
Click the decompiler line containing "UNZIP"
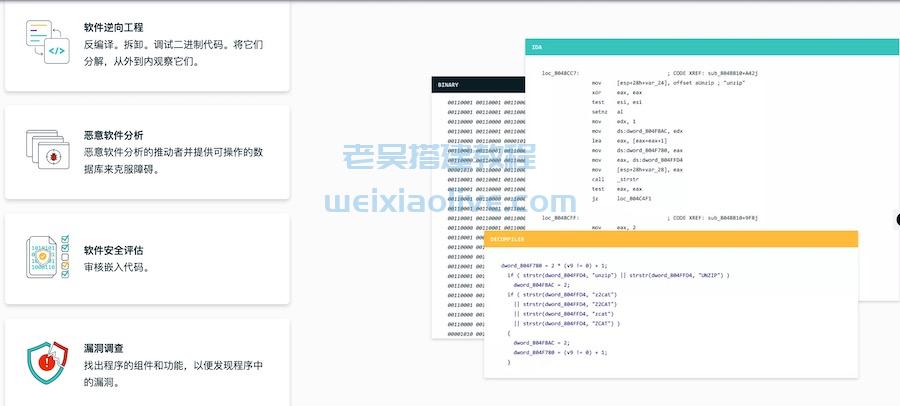click(x=618, y=276)
